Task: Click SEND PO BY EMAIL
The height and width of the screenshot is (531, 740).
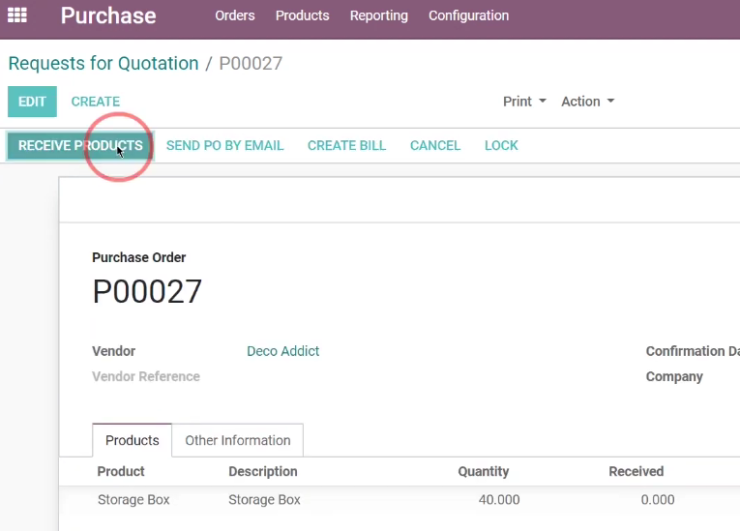Action: point(225,145)
